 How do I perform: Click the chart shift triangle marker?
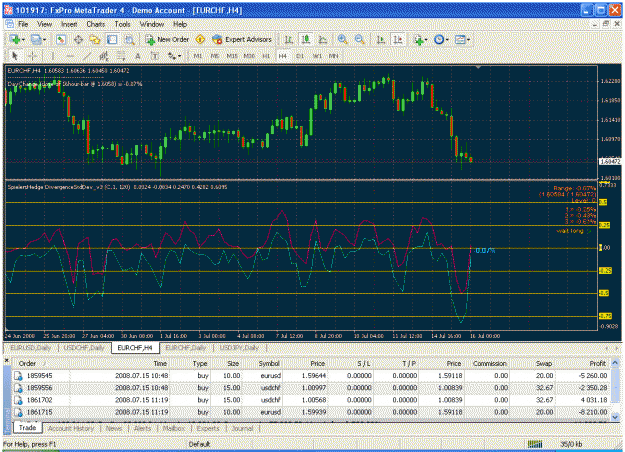point(478,67)
